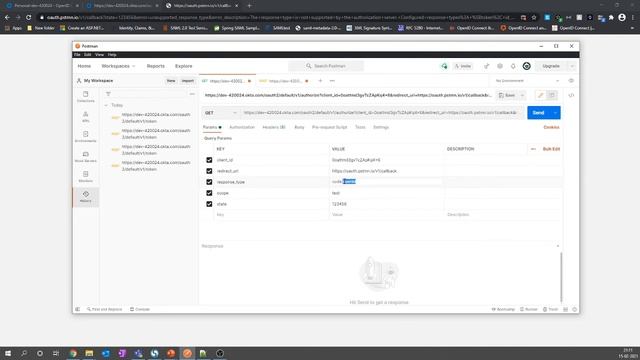The image size is (640, 360).
Task: Open the notifications bell icon
Action: [x=513, y=66]
